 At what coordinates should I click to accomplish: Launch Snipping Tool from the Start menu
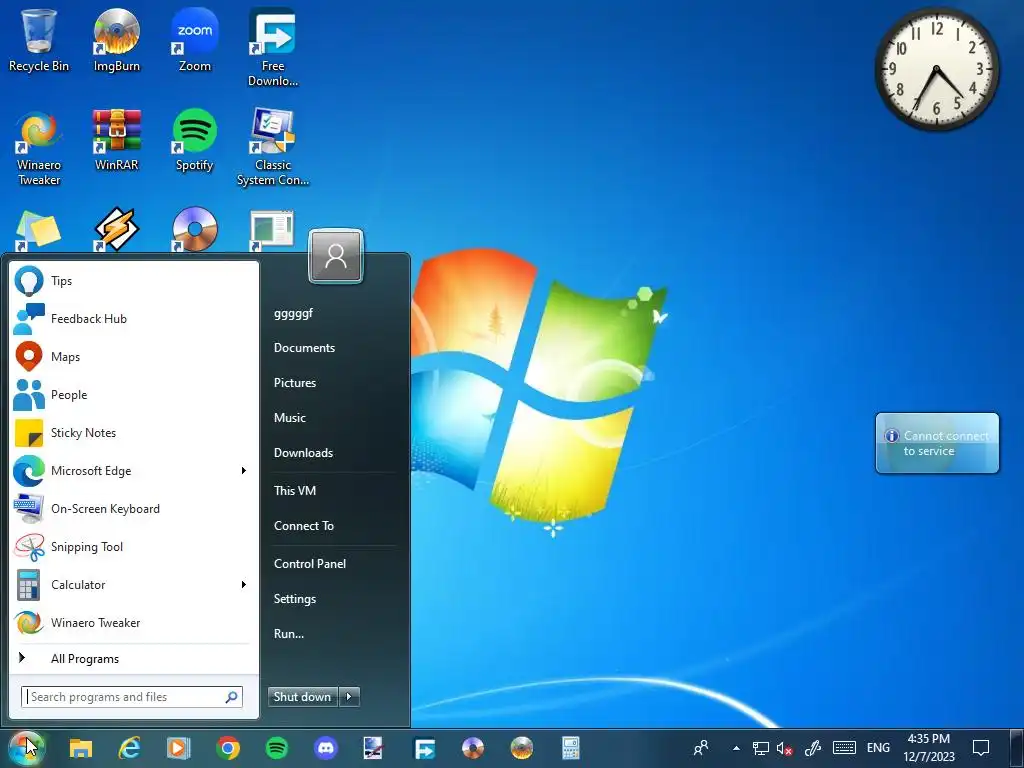click(x=135, y=547)
